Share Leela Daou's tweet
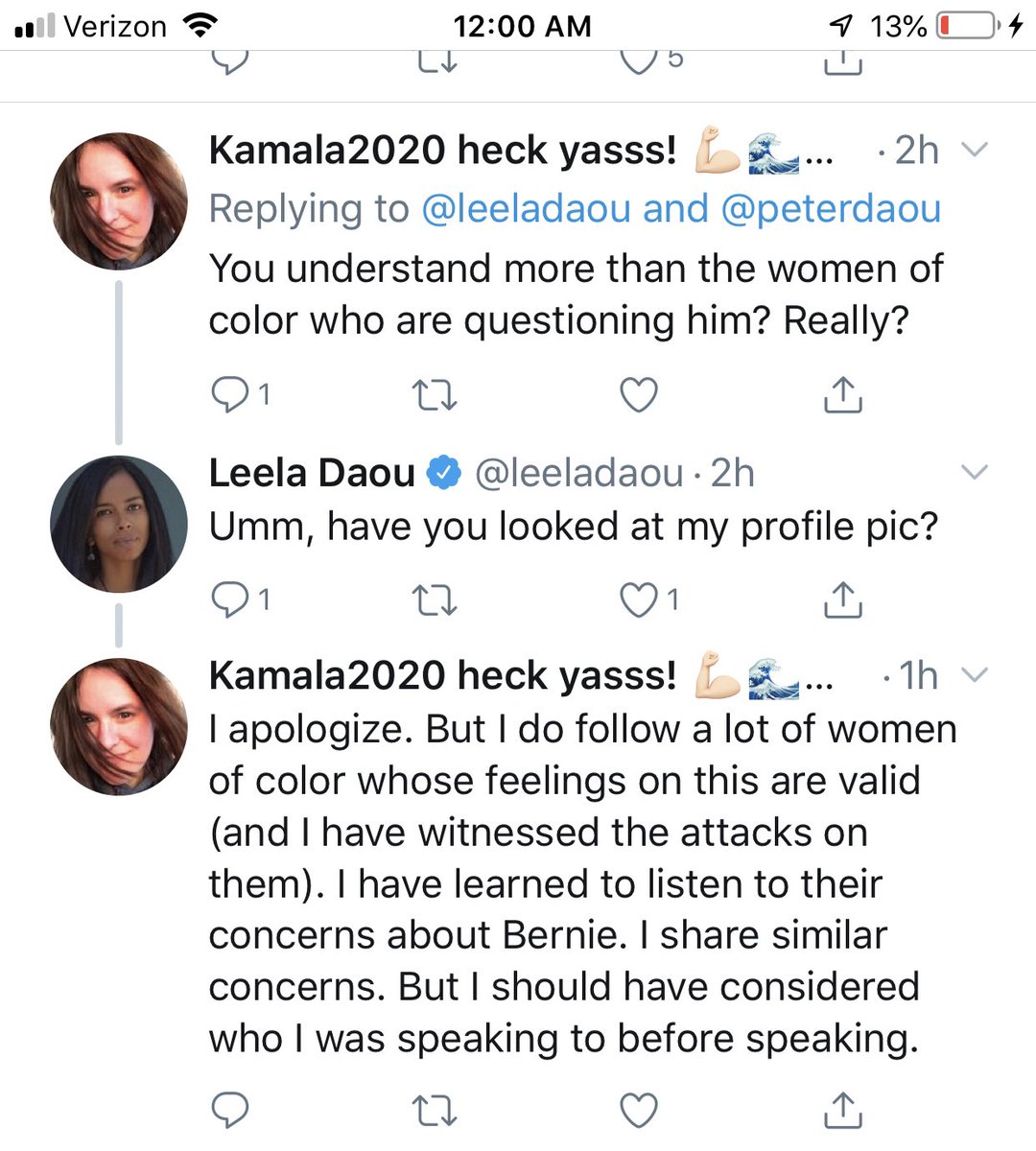The image size is (1036, 1151). click(843, 599)
